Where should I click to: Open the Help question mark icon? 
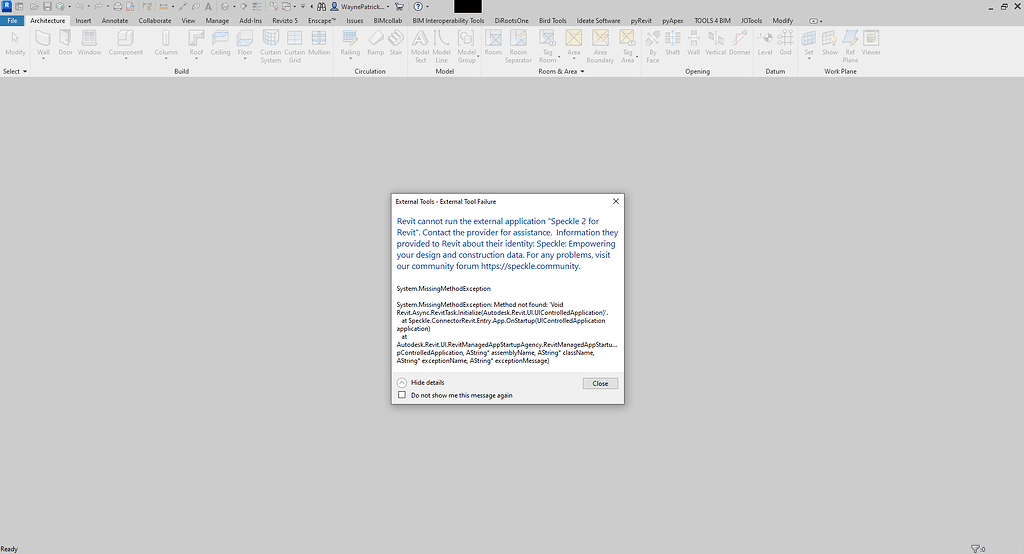tap(418, 7)
